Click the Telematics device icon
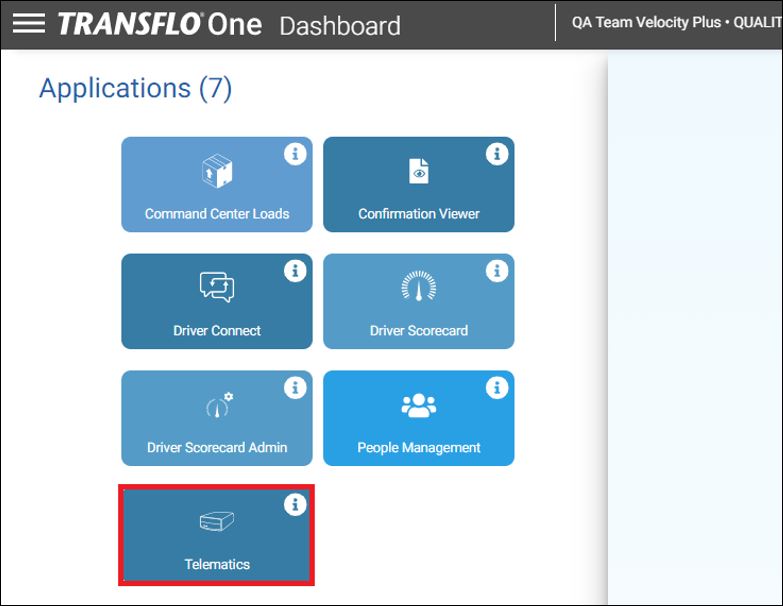Image resolution: width=783 pixels, height=606 pixels. (217, 522)
